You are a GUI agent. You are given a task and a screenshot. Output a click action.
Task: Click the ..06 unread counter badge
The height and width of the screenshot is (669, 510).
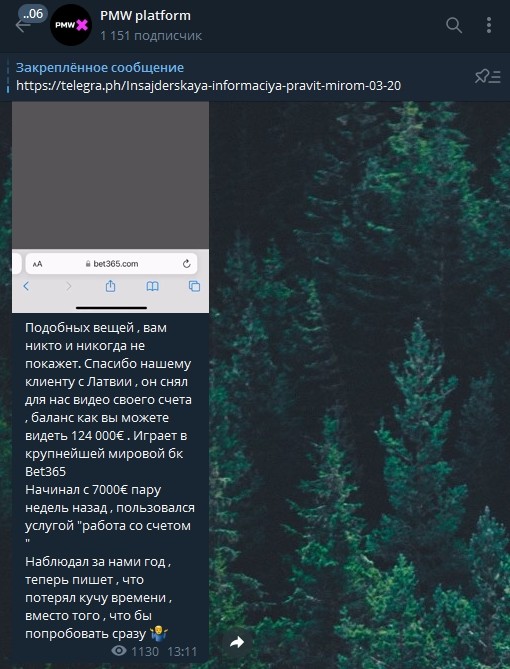(33, 14)
